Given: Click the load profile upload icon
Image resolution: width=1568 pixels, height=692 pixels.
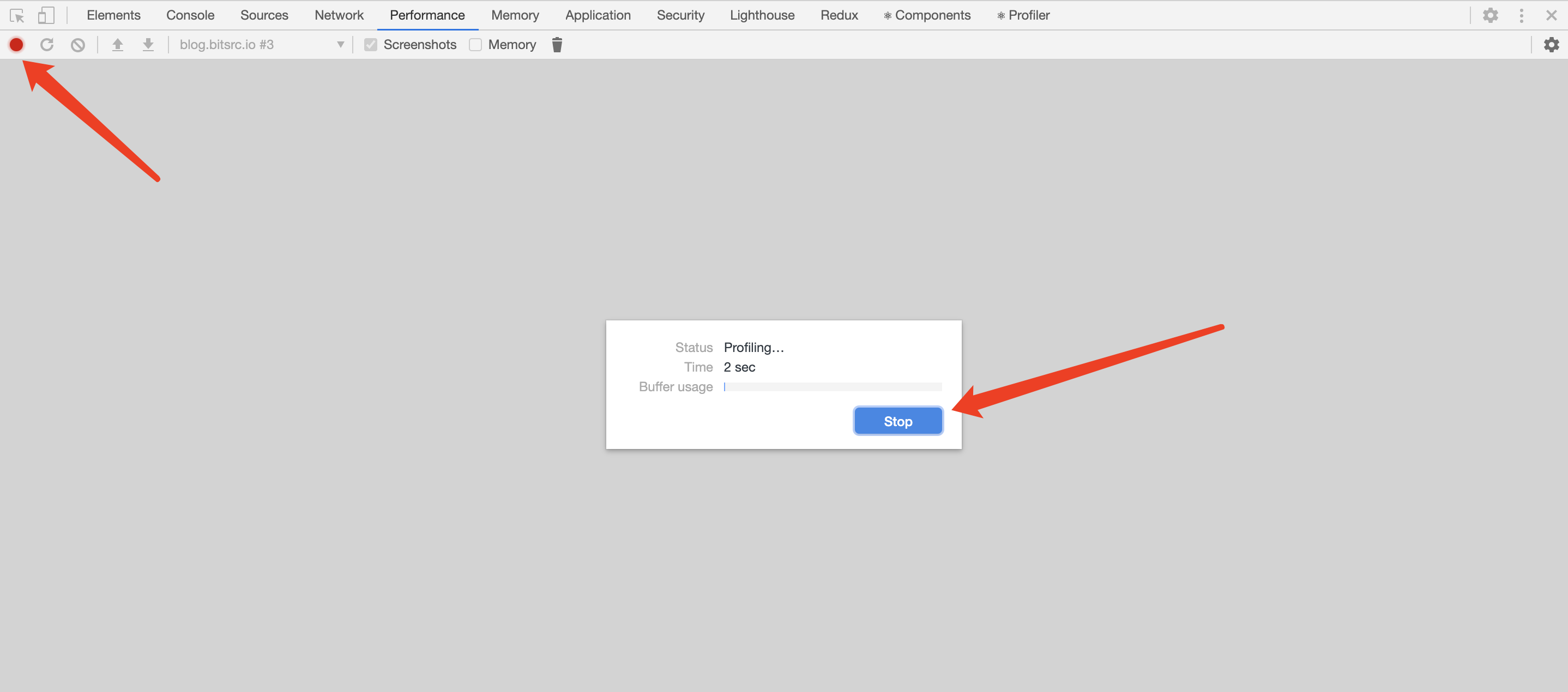Looking at the screenshot, I should tap(117, 44).
